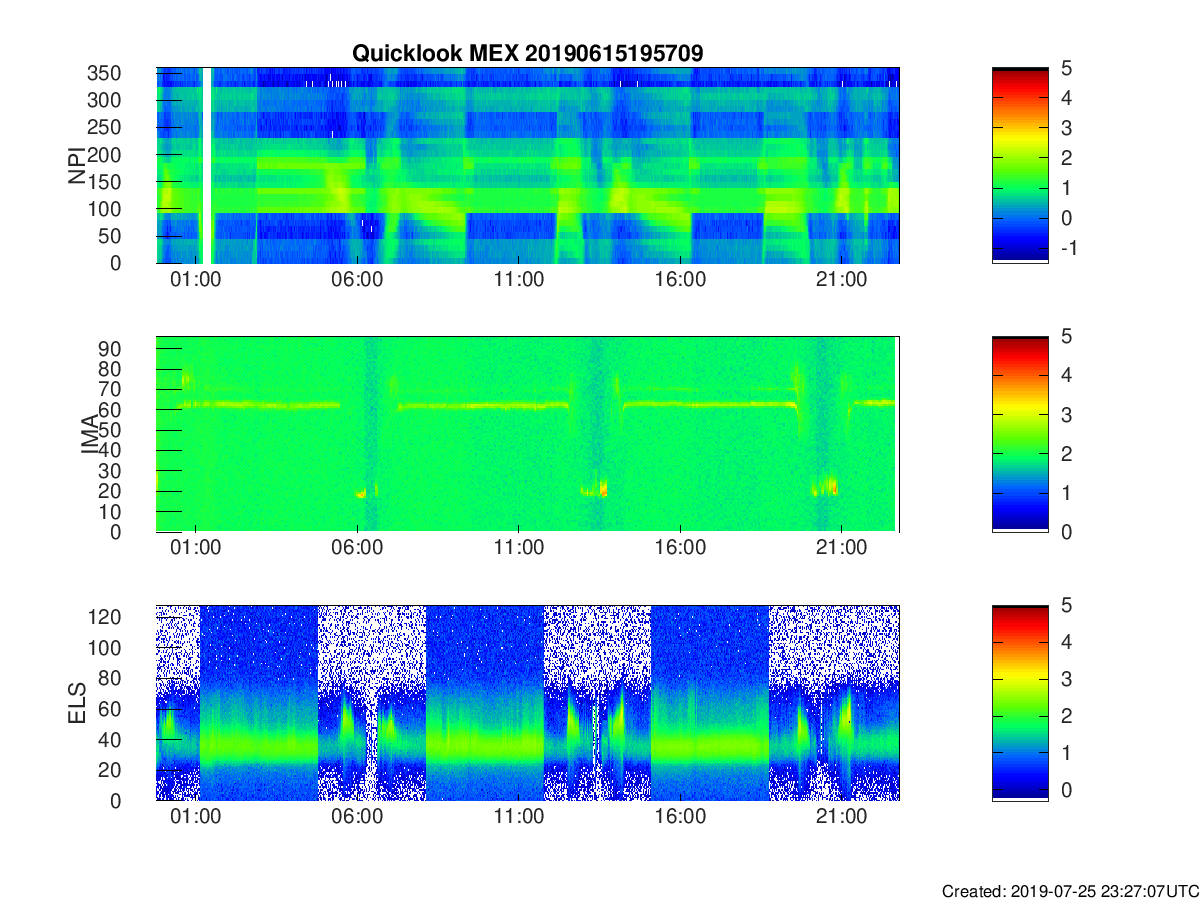Viewport: 1200px width, 900px height.
Task: Click the NPI y-axis label
Action: coord(77,166)
